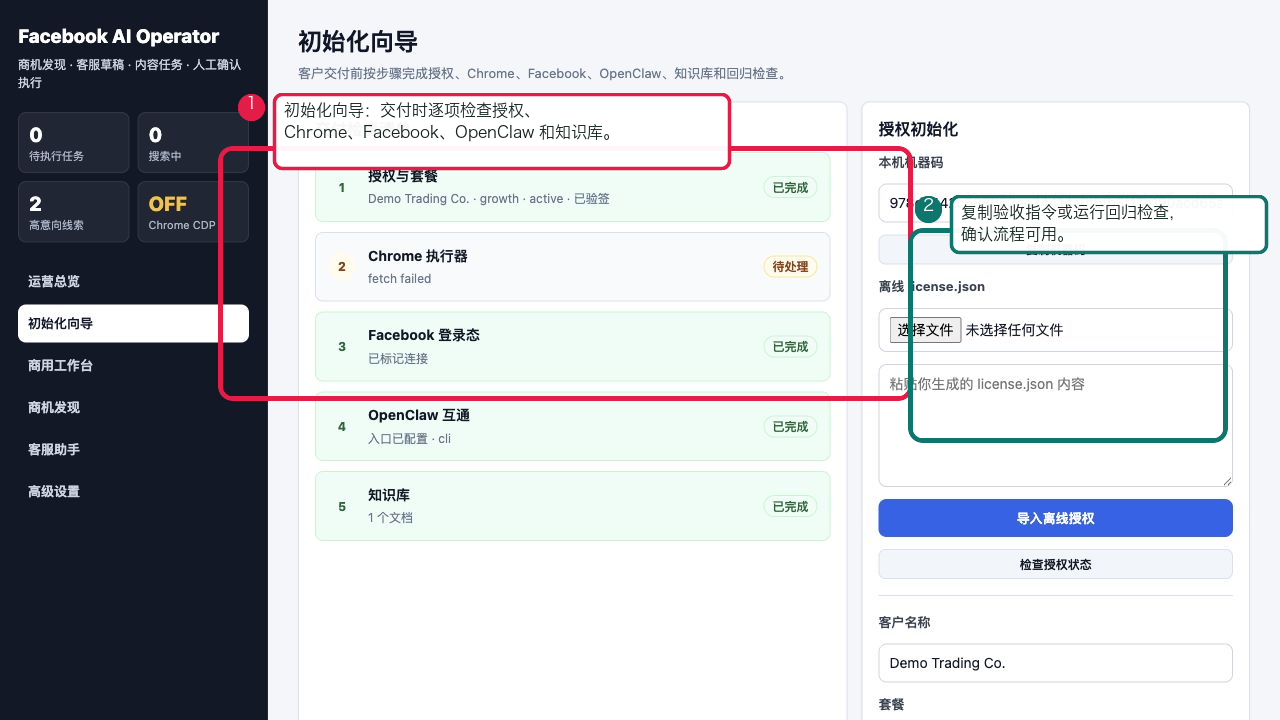The image size is (1280, 720).
Task: Click step number 4 marker
Action: tap(342, 427)
